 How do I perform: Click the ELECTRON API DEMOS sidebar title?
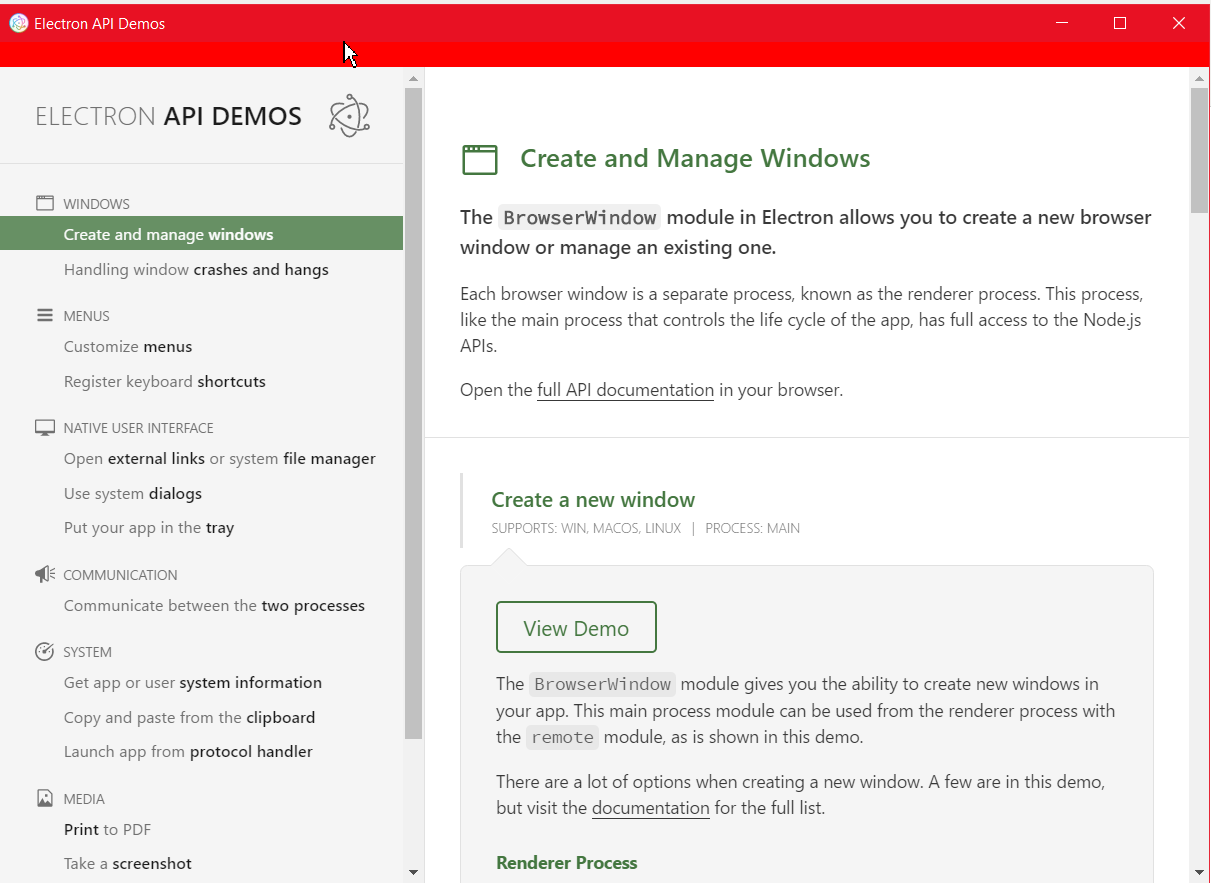pyautogui.click(x=168, y=116)
